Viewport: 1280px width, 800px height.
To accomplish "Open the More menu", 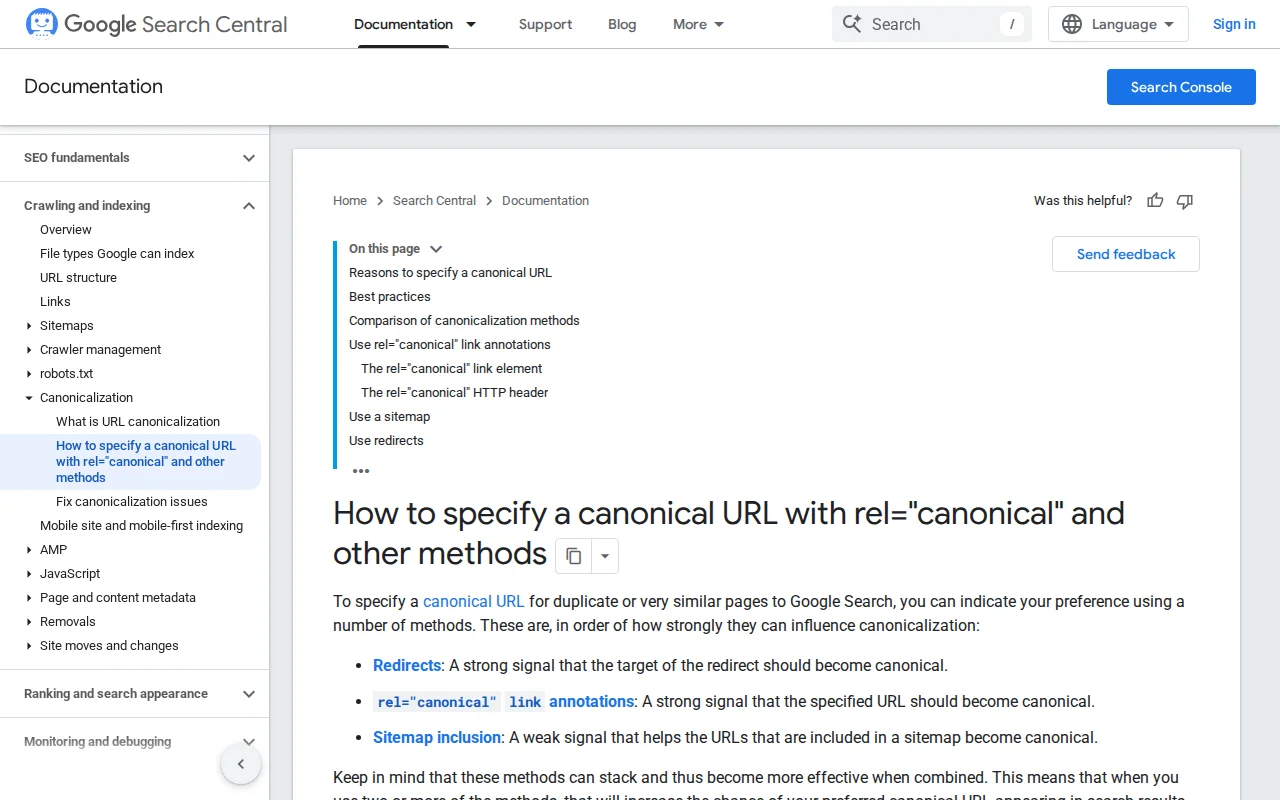I will pyautogui.click(x=697, y=24).
